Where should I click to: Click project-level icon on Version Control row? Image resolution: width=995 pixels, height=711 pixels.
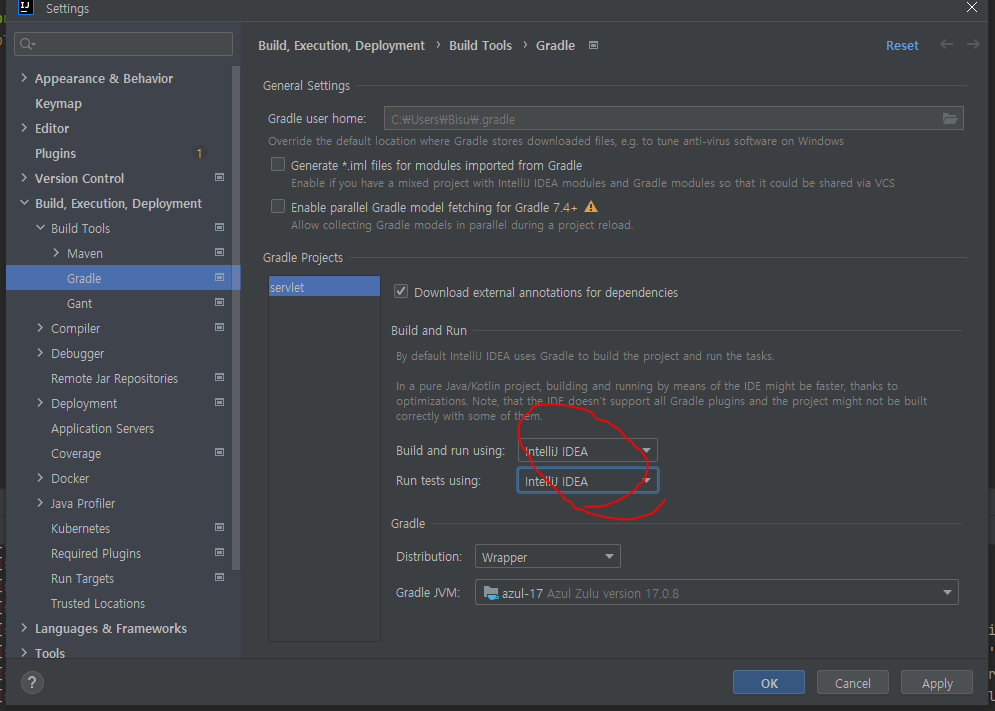click(x=220, y=177)
